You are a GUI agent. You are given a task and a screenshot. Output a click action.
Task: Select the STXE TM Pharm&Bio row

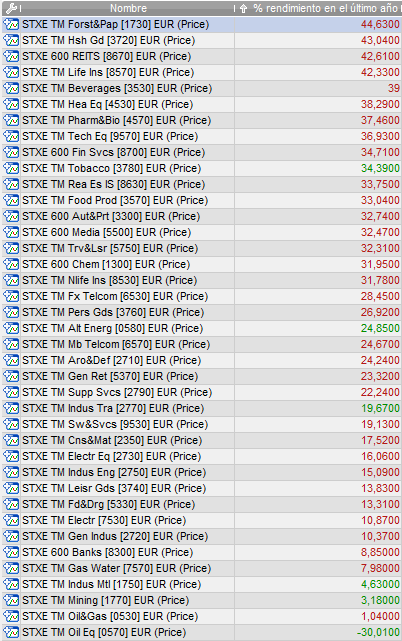(x=201, y=120)
